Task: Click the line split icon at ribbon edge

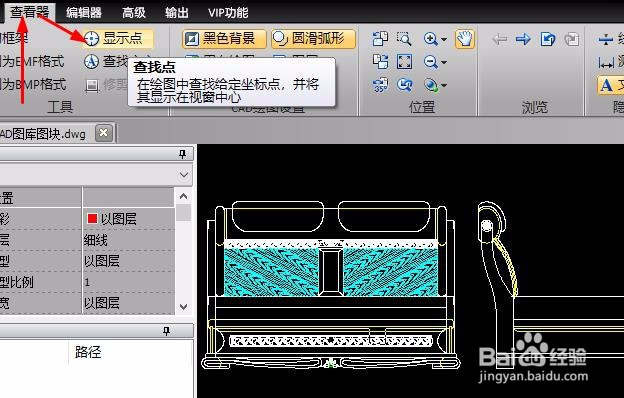Action: (605, 39)
